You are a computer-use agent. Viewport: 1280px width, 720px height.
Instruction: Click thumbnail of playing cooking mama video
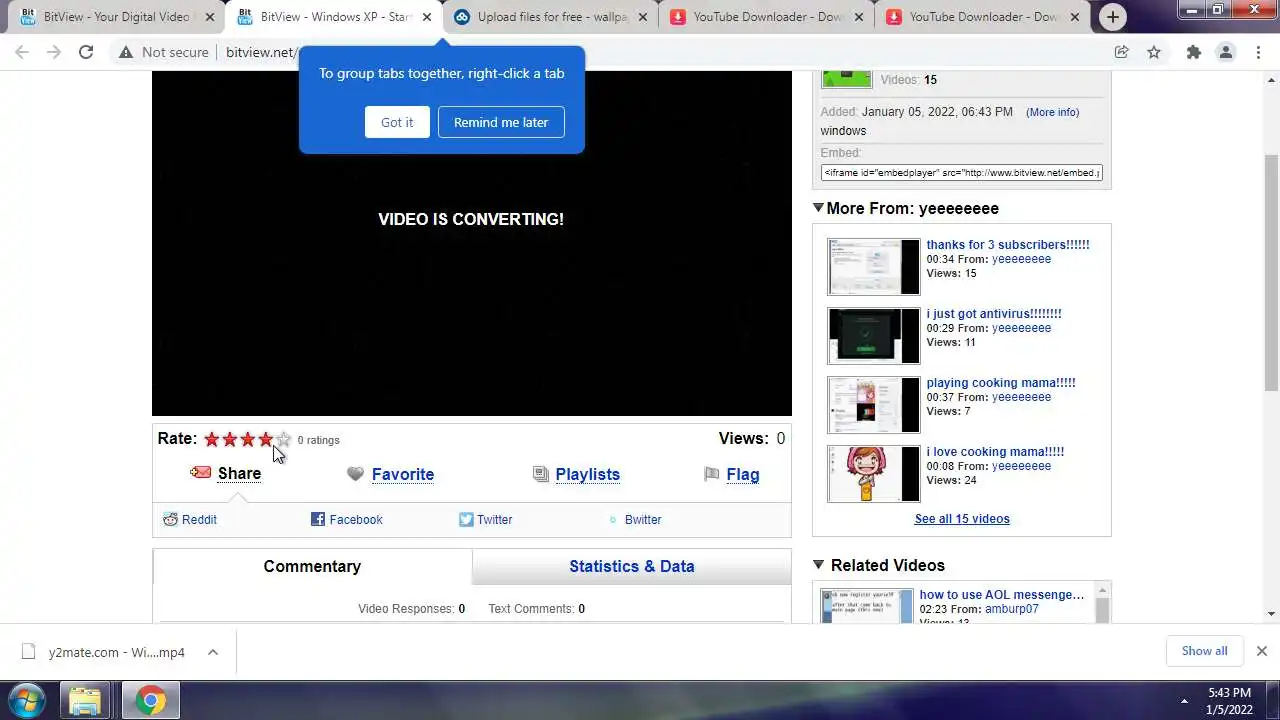coord(873,405)
